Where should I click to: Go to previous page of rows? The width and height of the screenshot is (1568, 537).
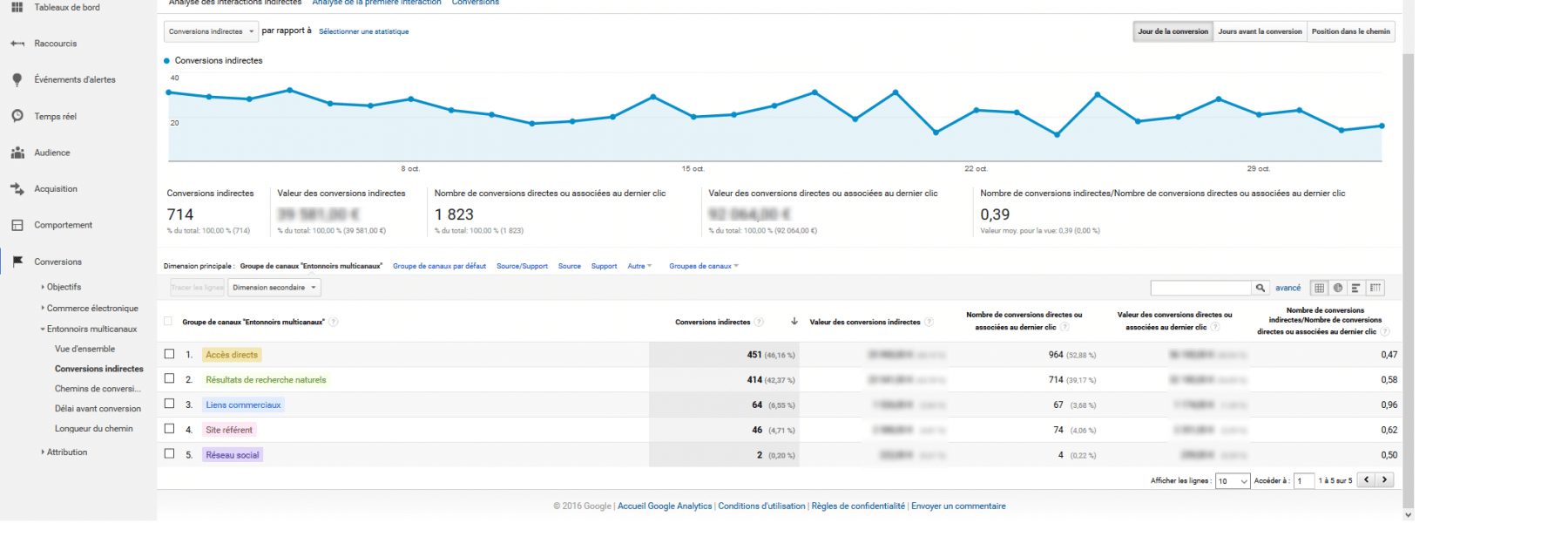tap(1366, 479)
